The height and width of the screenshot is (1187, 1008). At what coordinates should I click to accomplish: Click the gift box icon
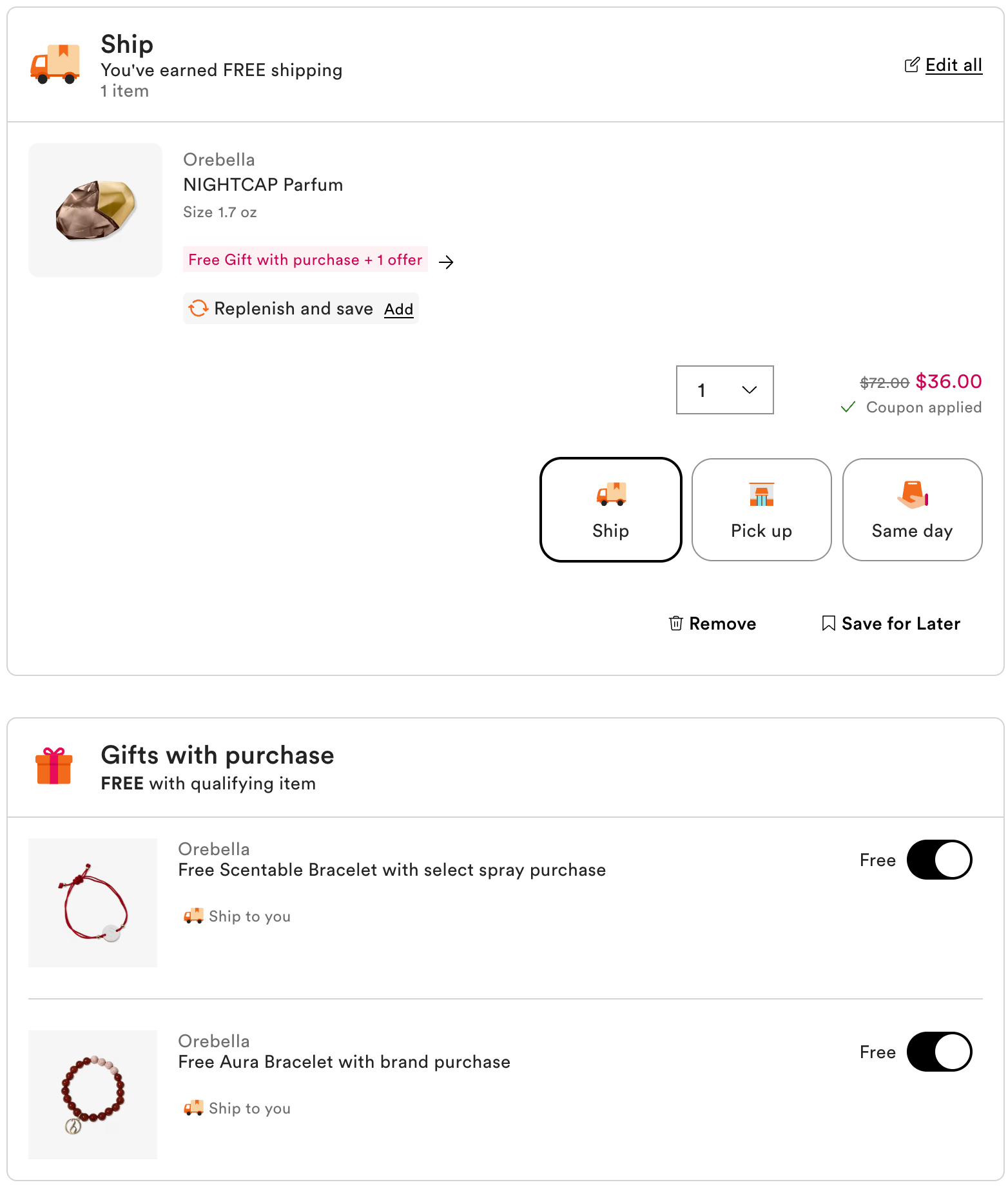[x=54, y=766]
